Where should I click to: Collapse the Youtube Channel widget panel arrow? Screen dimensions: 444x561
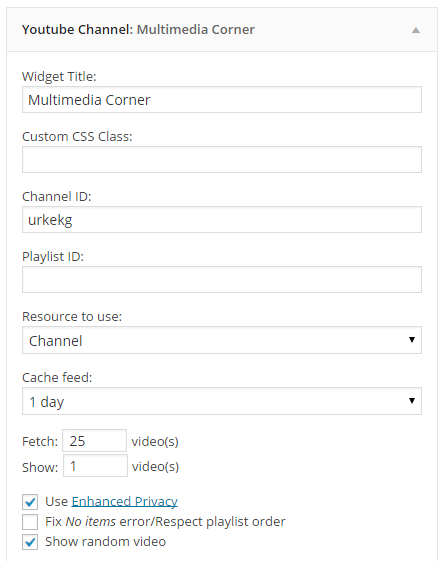click(x=415, y=30)
